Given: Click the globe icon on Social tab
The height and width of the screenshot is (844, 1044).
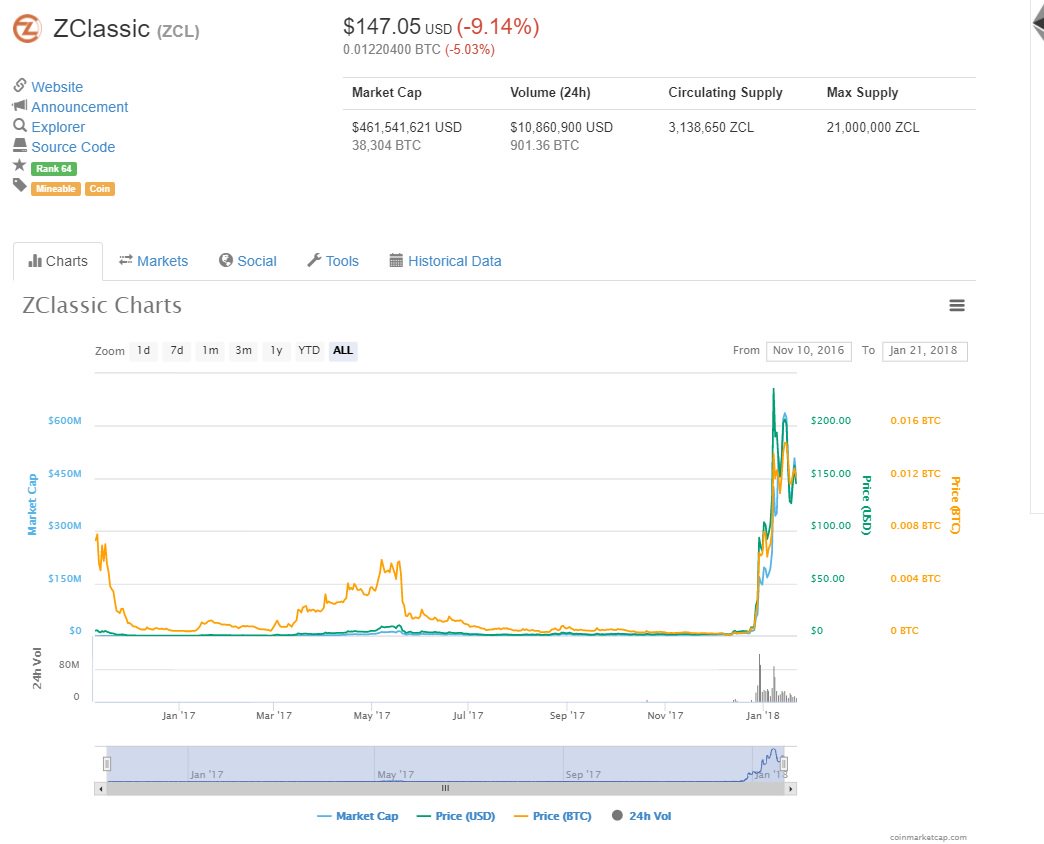Looking at the screenshot, I should click(226, 260).
